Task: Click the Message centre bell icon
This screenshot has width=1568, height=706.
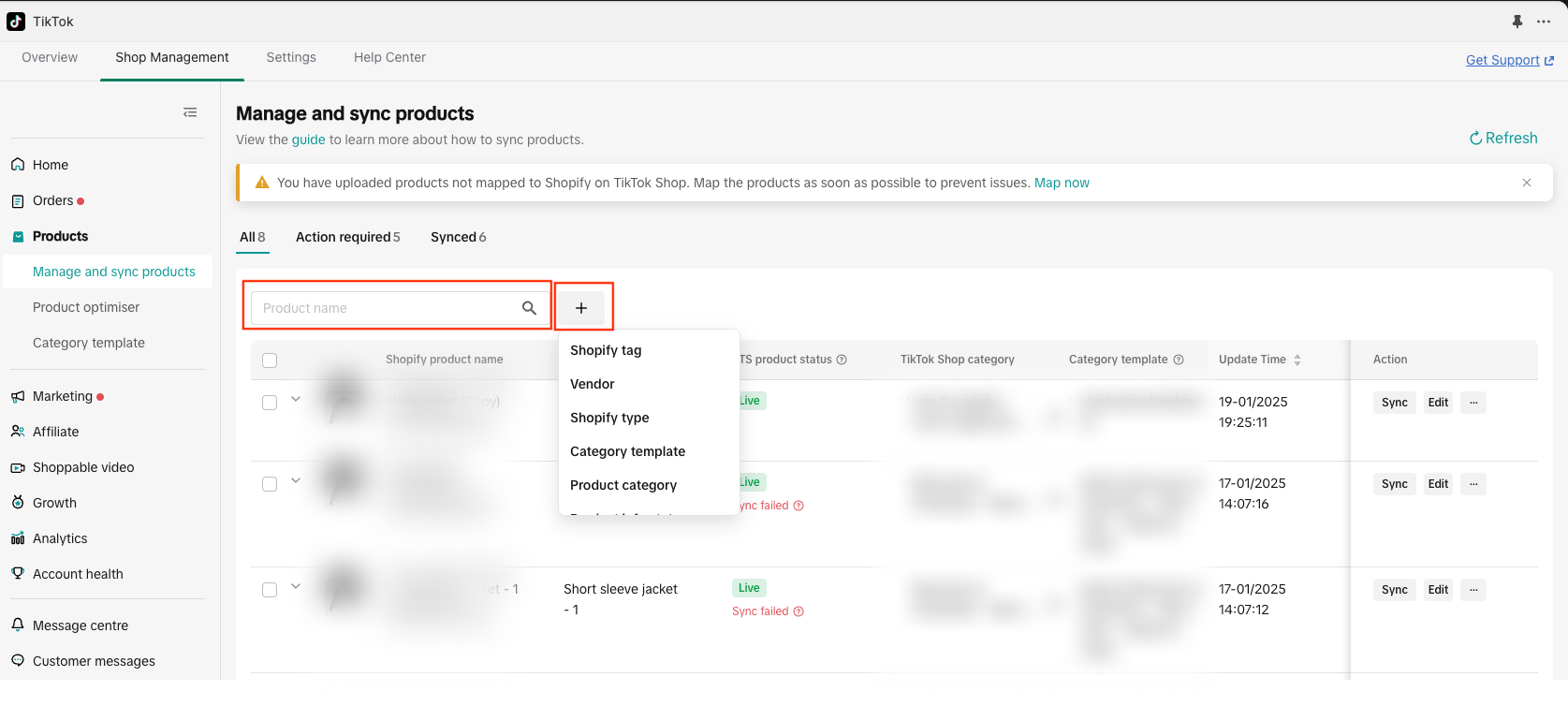Action: click(x=18, y=625)
